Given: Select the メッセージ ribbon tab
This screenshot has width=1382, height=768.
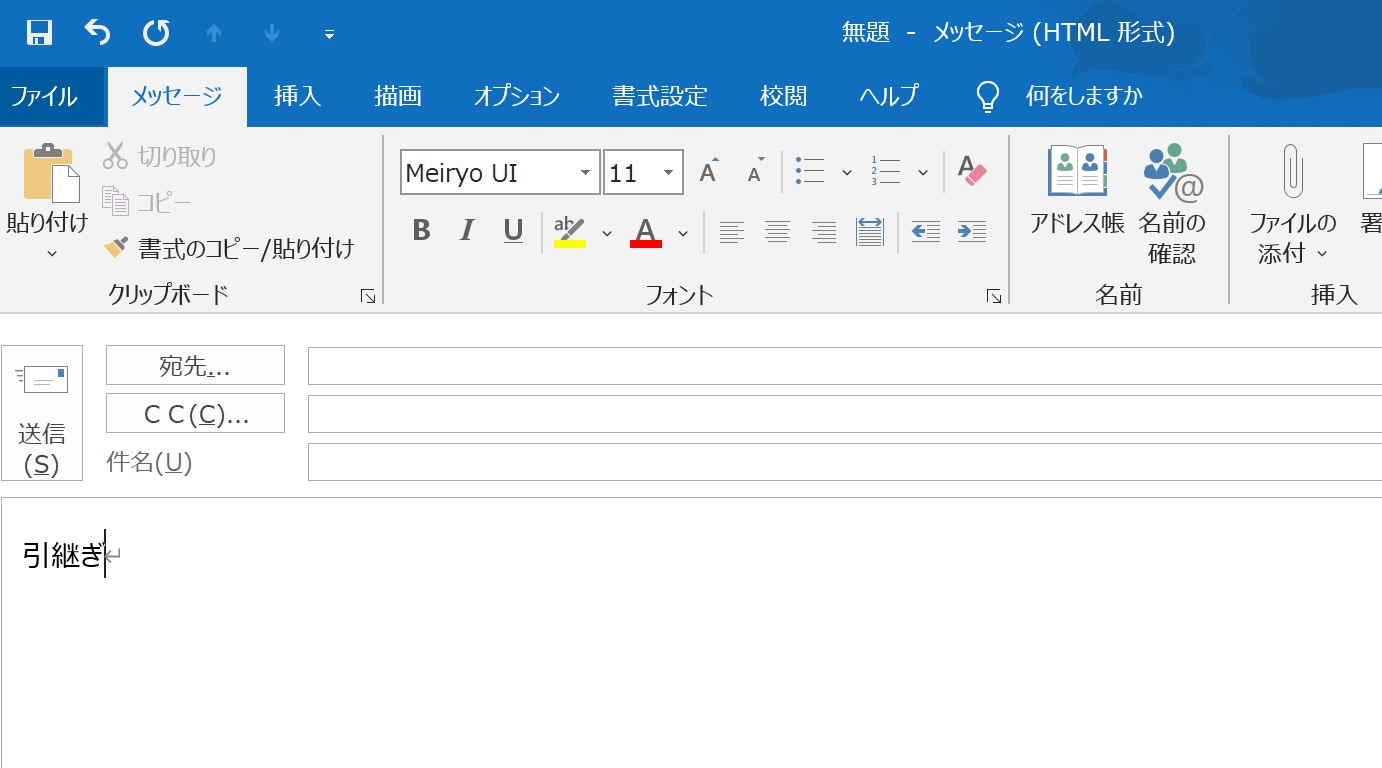Looking at the screenshot, I should (177, 97).
